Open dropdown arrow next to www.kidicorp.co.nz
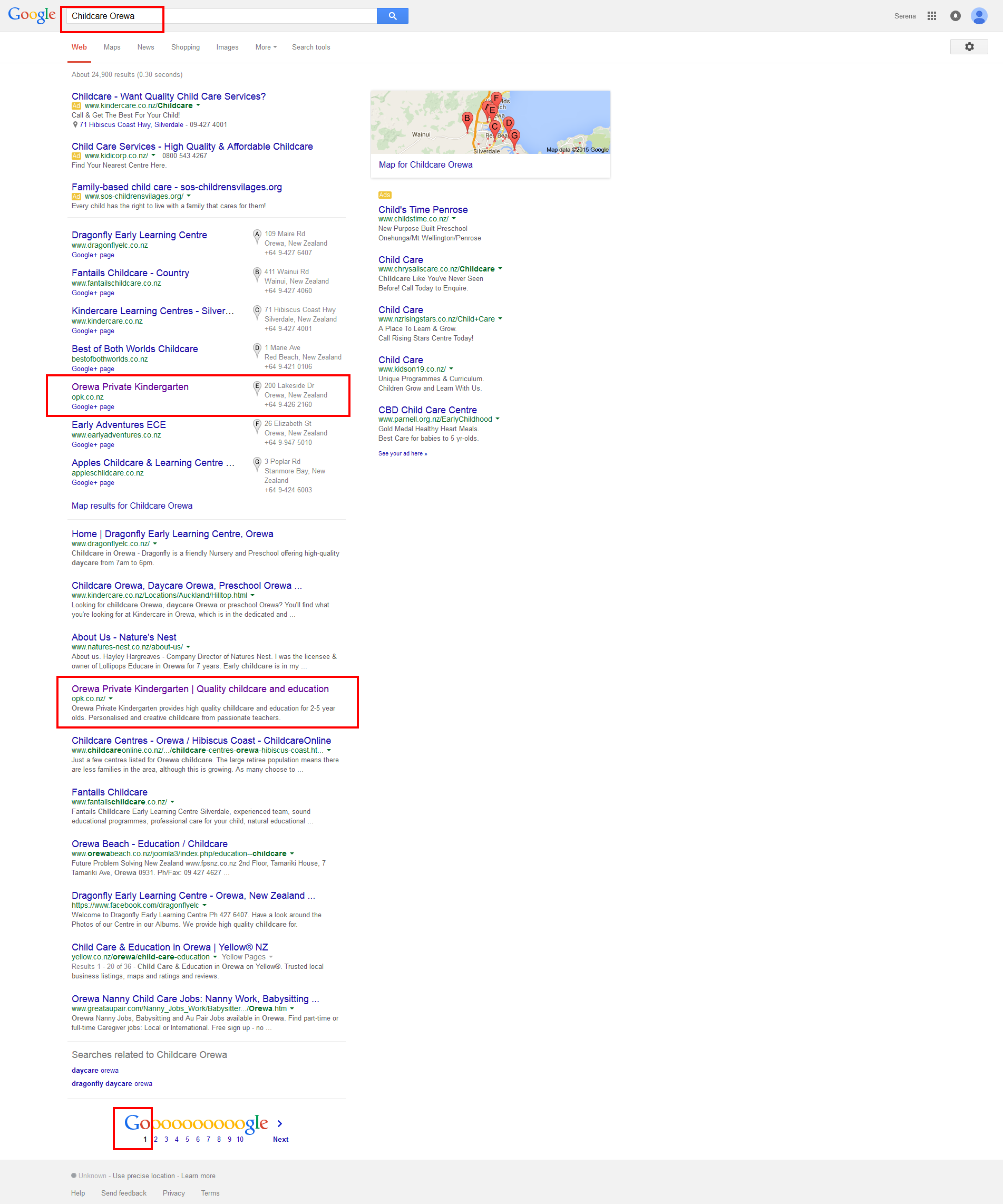This screenshot has height=1204, width=1003. 153,156
